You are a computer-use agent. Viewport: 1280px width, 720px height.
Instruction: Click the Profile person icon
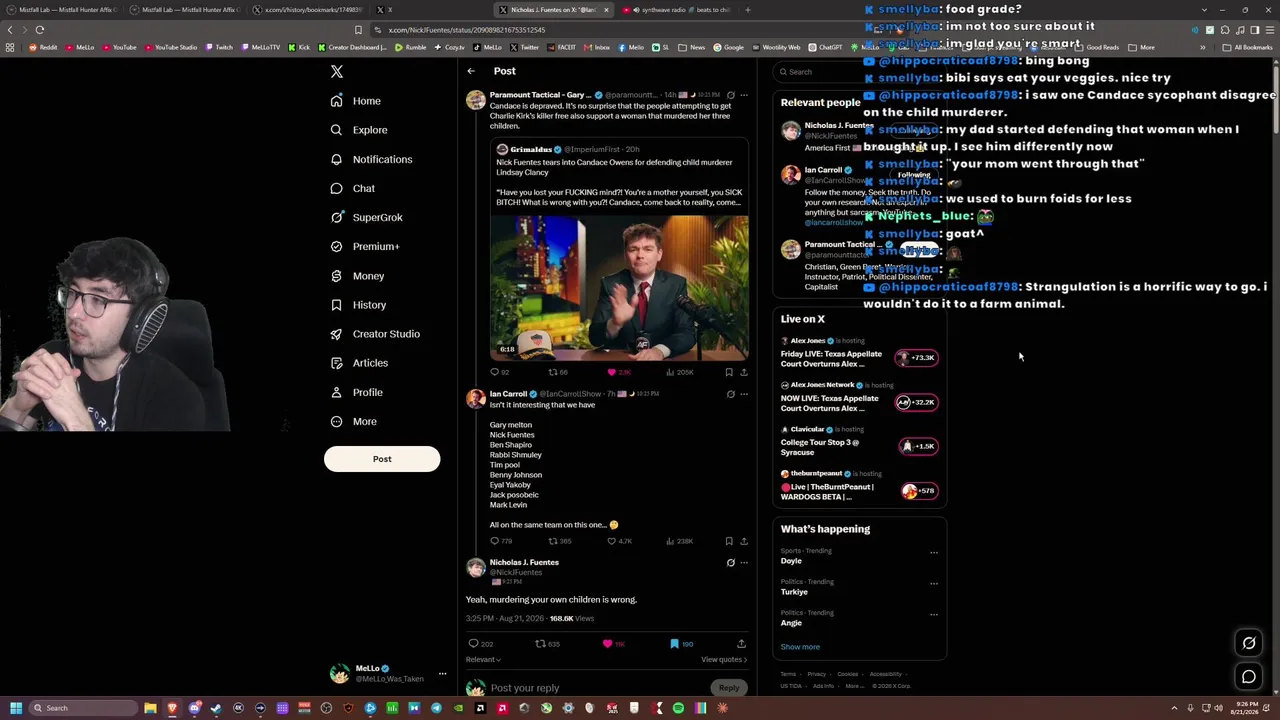tap(337, 392)
